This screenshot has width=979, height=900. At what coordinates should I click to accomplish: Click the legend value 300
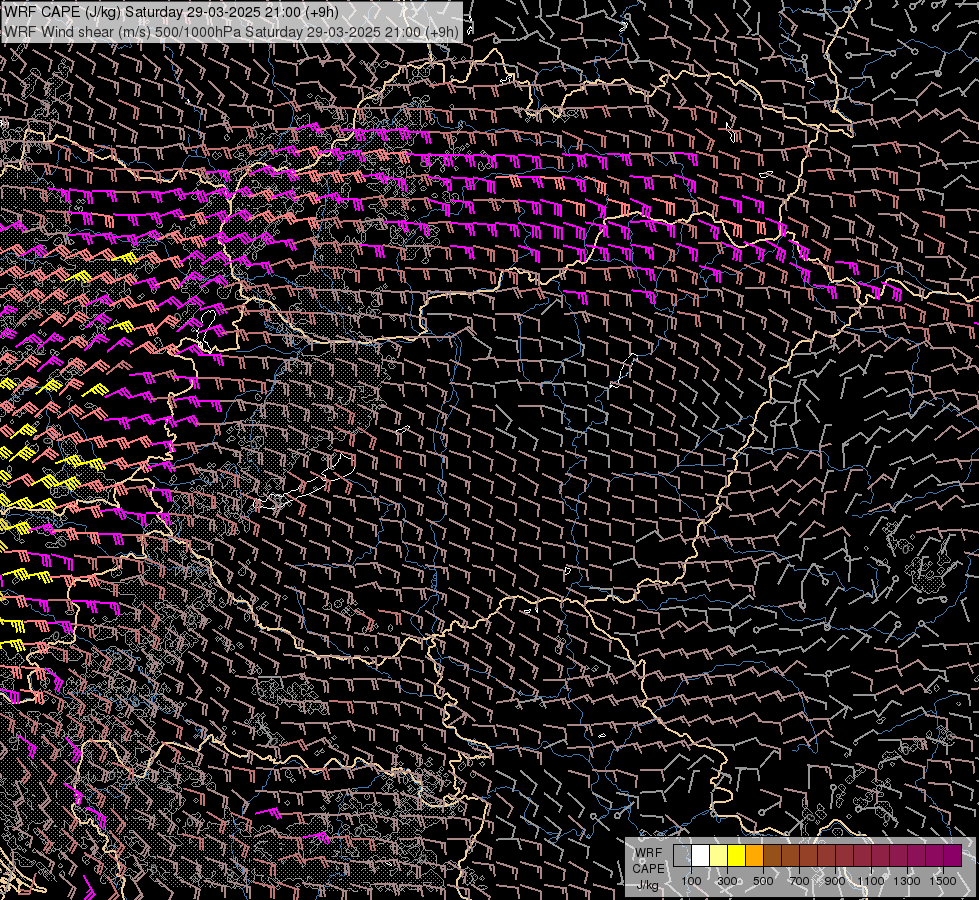pyautogui.click(x=727, y=881)
